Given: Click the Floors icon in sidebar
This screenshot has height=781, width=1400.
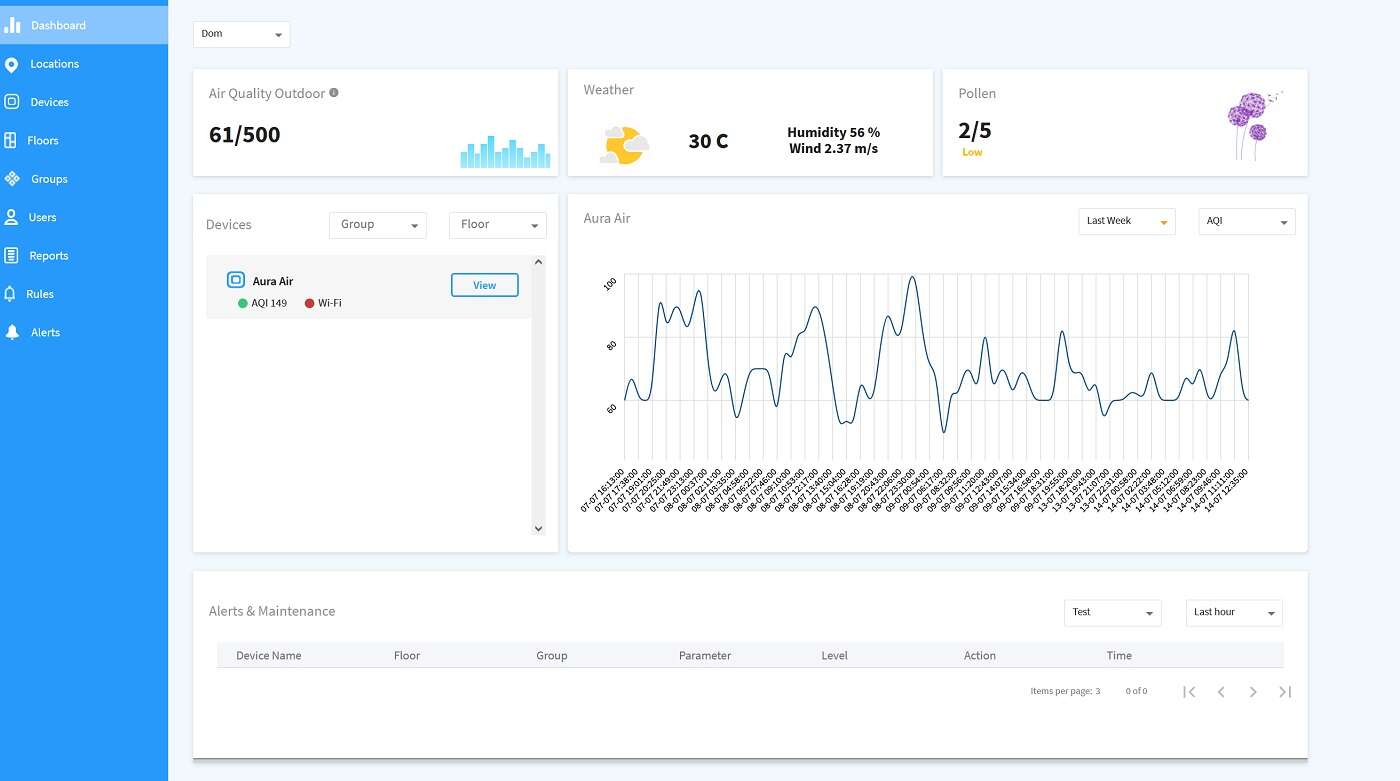Looking at the screenshot, I should 11,141.
